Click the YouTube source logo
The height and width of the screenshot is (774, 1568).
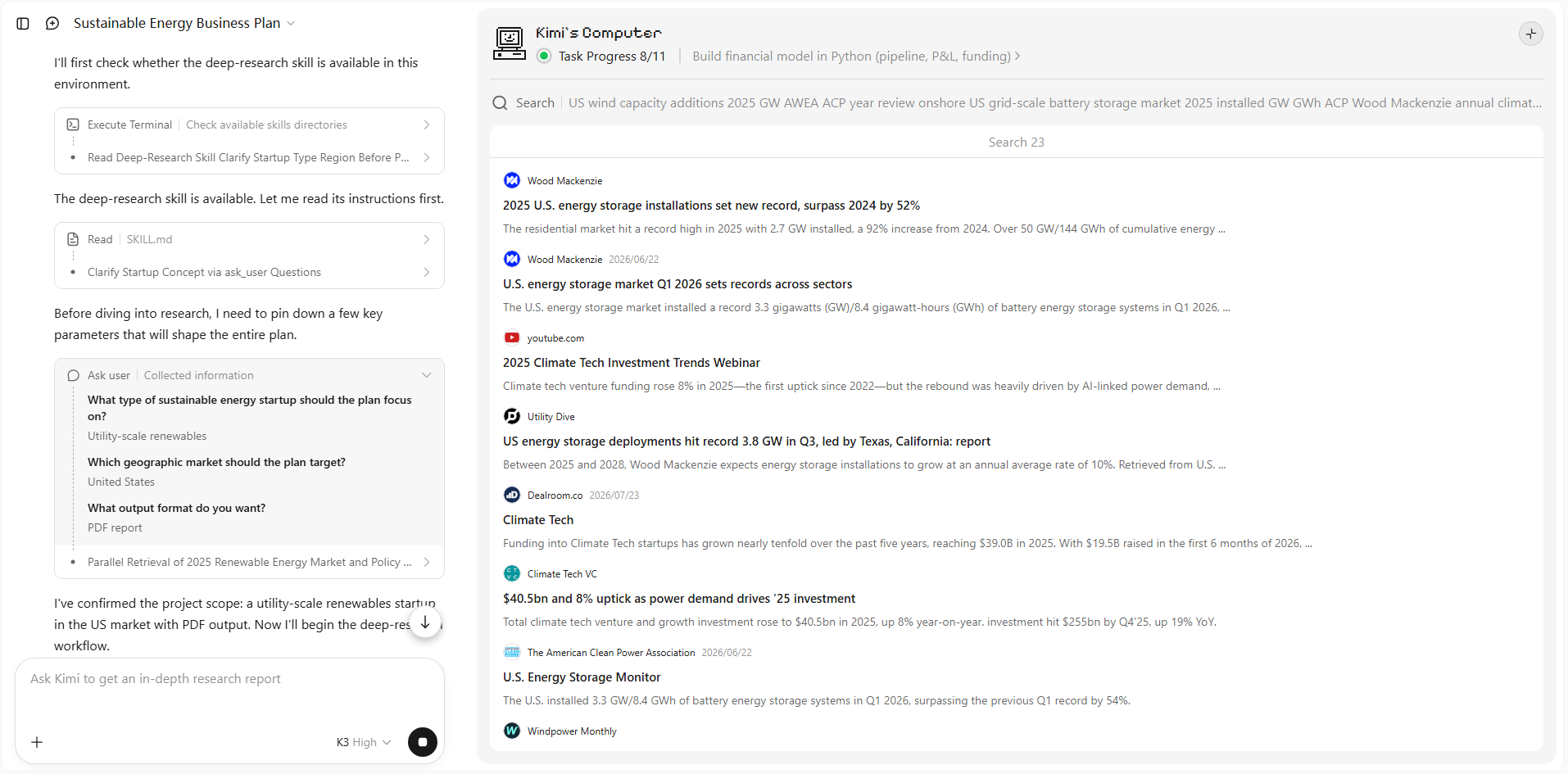tap(512, 337)
